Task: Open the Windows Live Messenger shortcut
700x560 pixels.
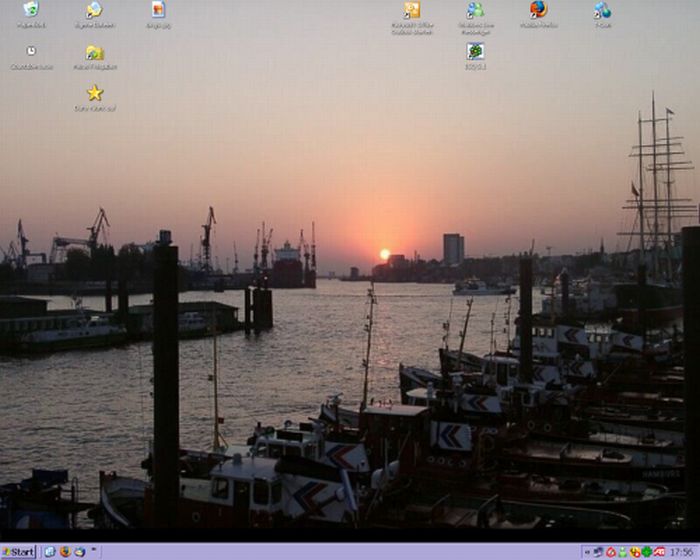Action: click(x=475, y=11)
